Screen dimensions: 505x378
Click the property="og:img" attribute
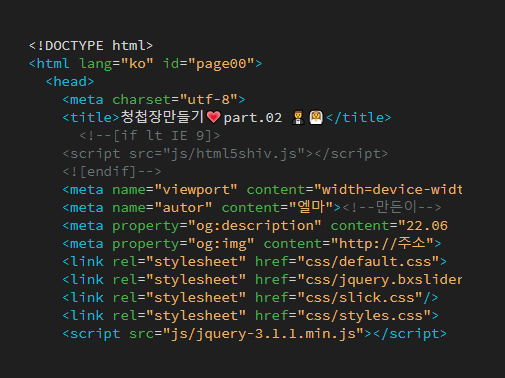(183, 244)
